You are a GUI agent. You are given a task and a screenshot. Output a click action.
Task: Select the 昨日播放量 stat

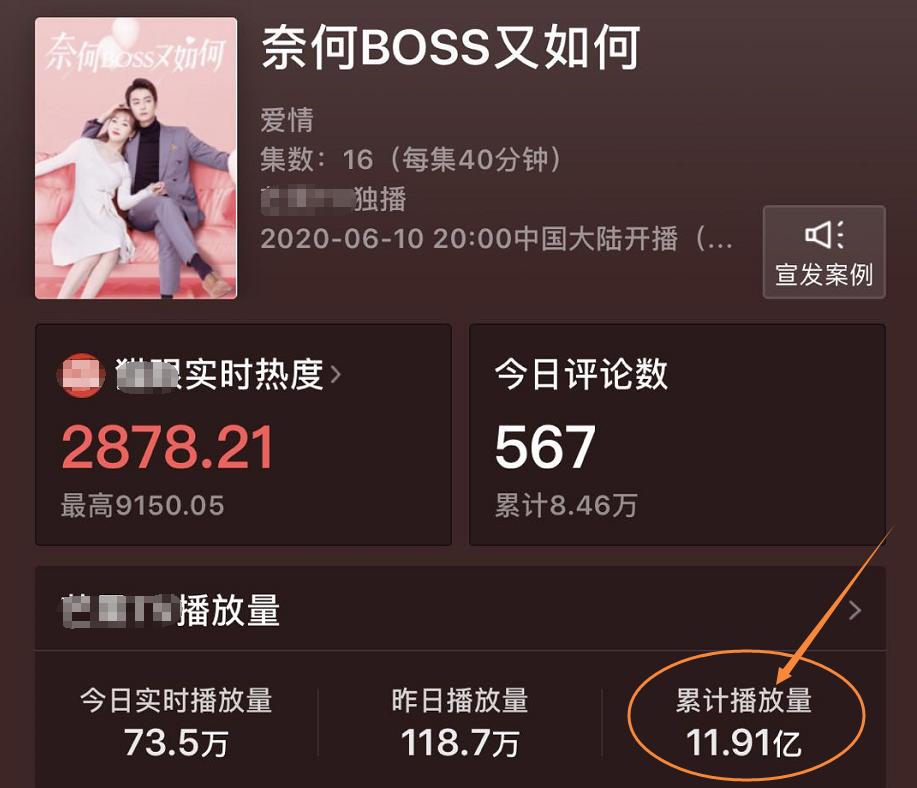(460, 721)
